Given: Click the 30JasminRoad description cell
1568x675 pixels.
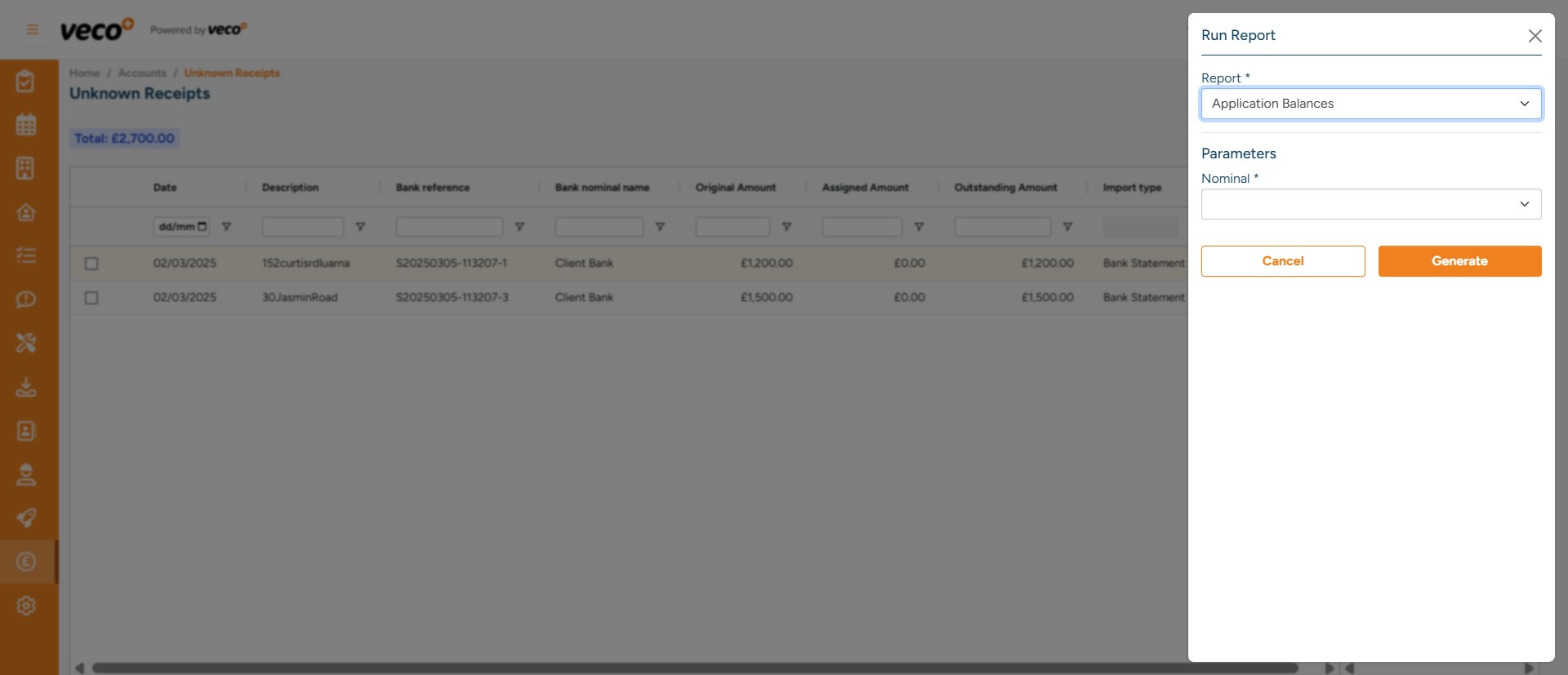Looking at the screenshot, I should pos(300,297).
